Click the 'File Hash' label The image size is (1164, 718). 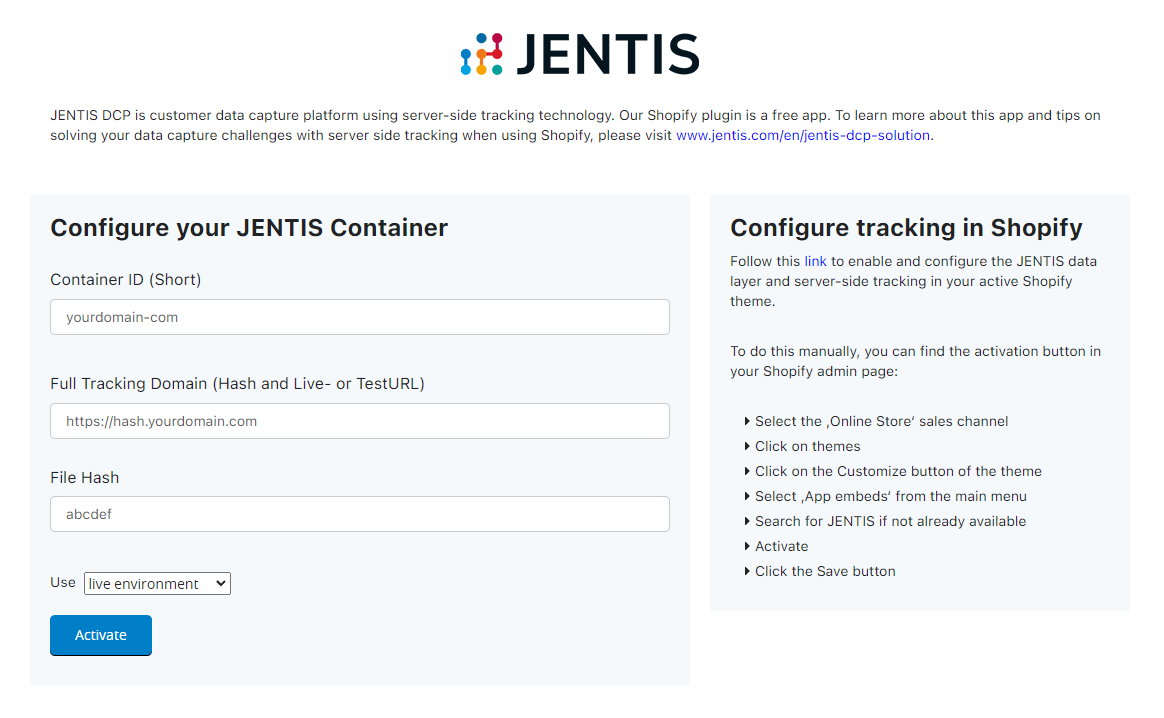[x=85, y=477]
